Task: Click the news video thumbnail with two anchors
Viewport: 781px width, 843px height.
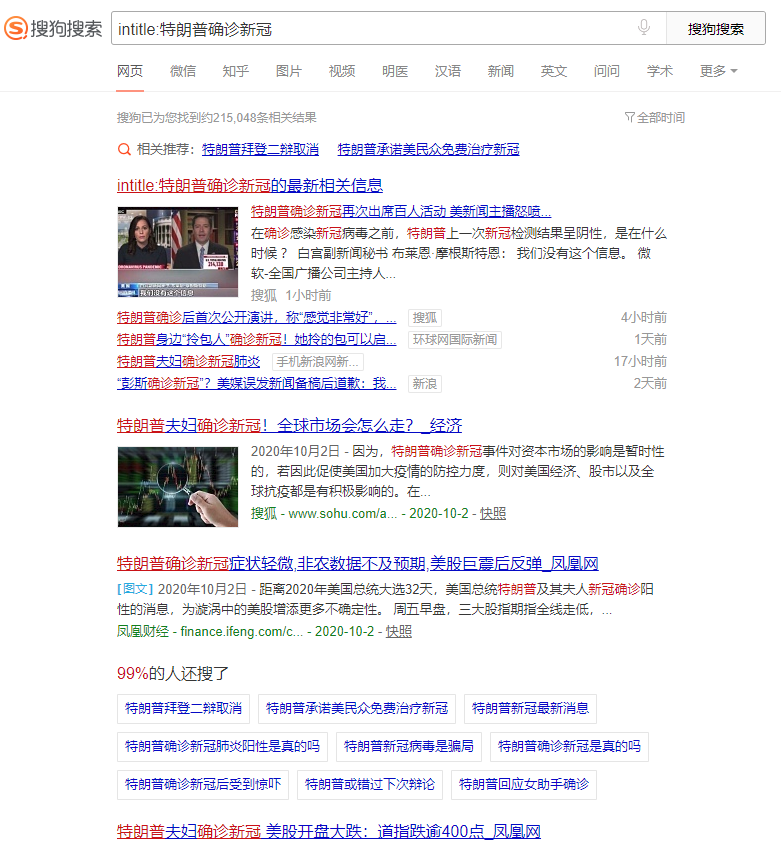Action: click(x=178, y=252)
